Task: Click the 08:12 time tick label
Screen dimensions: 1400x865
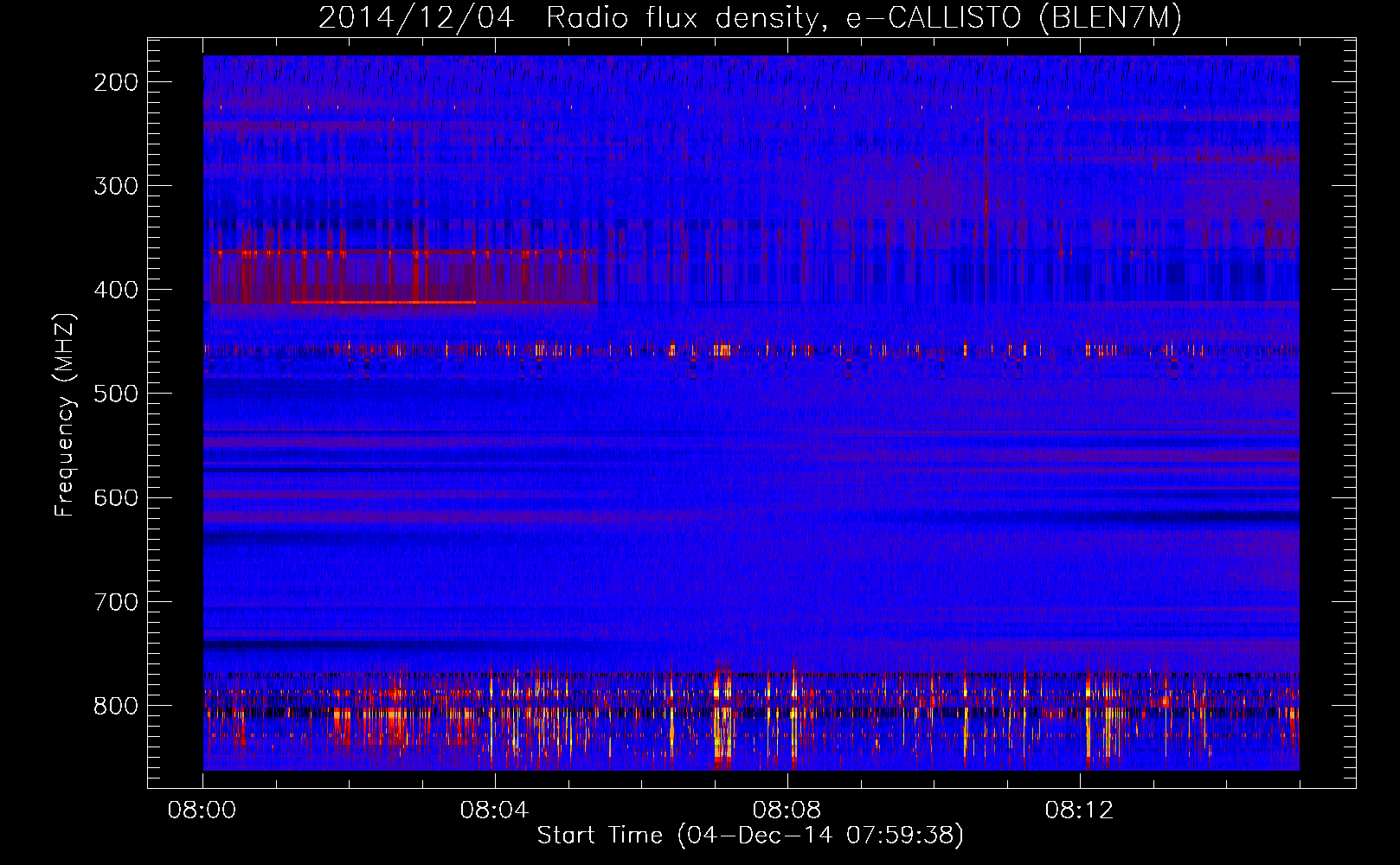Action: 1080,811
